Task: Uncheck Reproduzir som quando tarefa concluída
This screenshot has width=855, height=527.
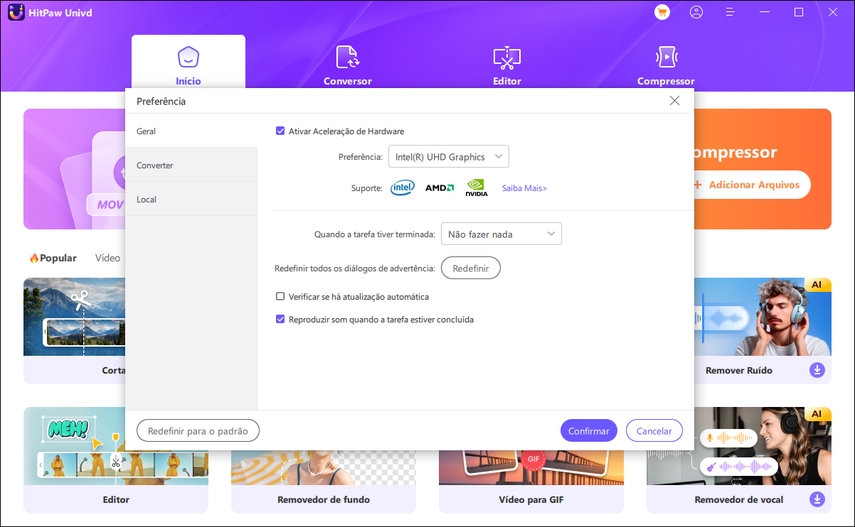Action: click(x=280, y=320)
